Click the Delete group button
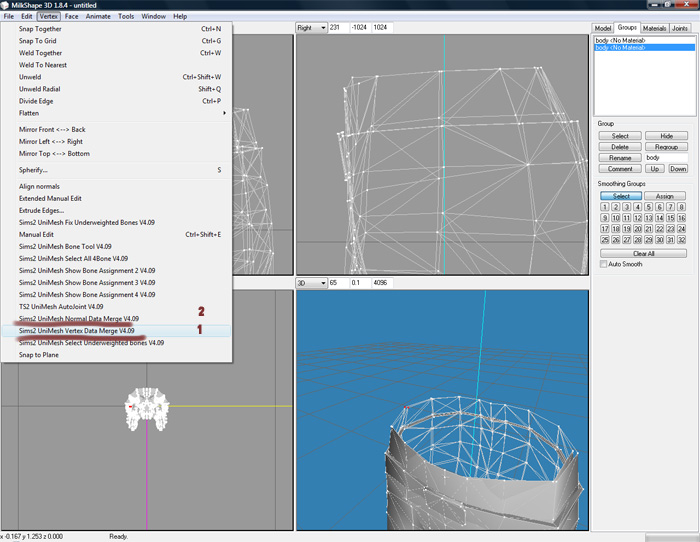Viewport: 700px width, 542px height. coord(620,147)
